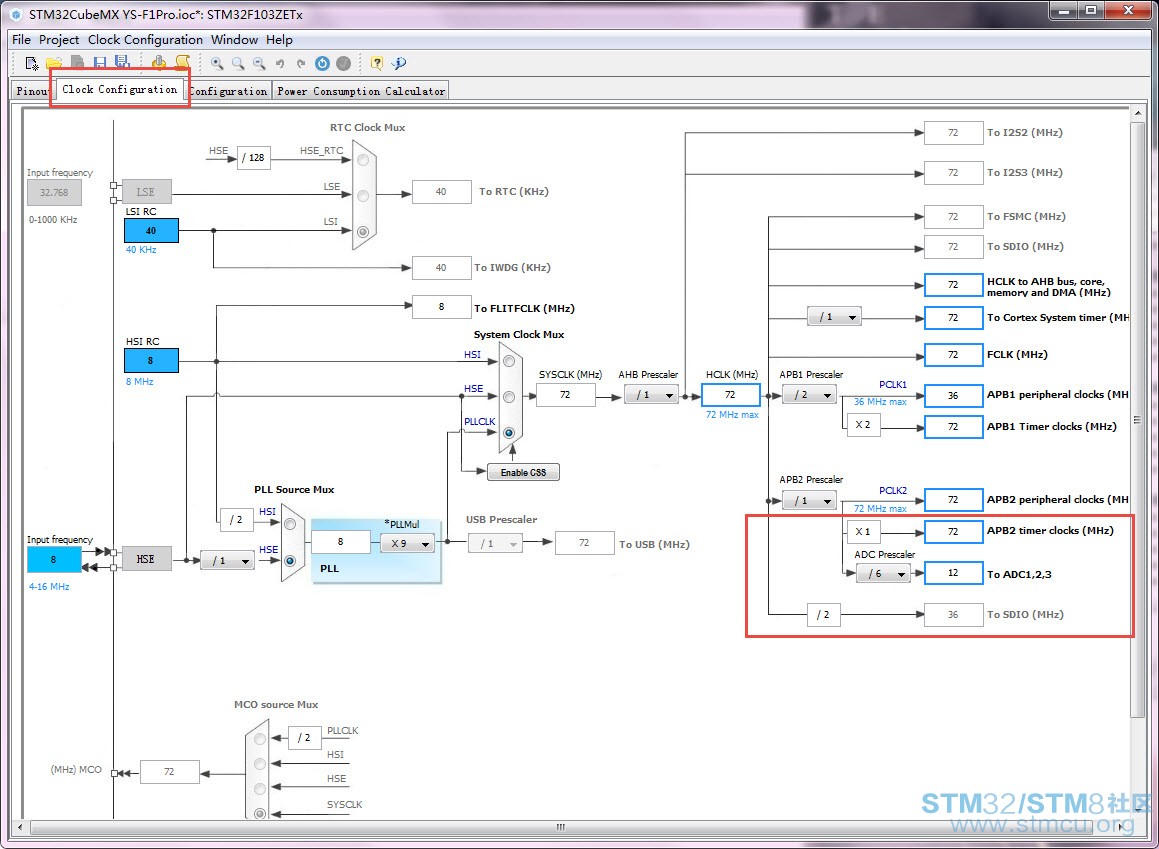Open the USB Prescaler dropdown
Image resolution: width=1159 pixels, height=849 pixels.
495,544
